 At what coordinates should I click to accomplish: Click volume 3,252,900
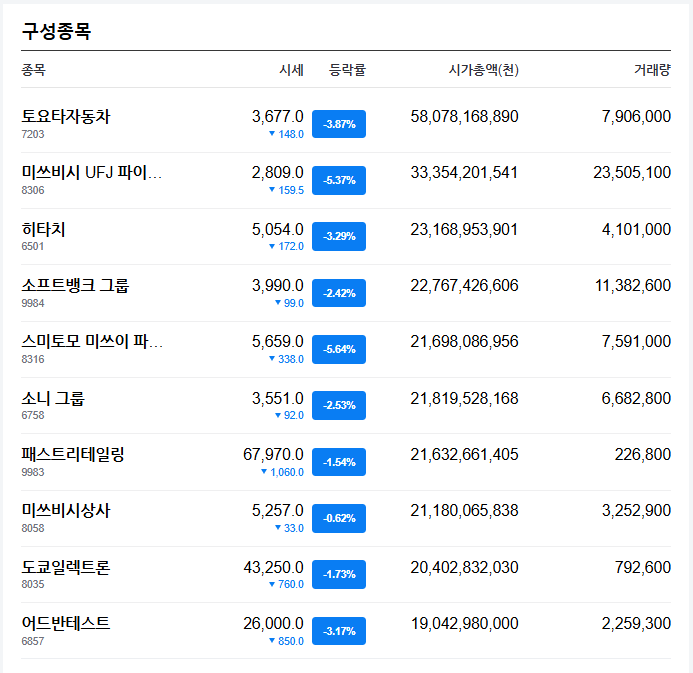pyautogui.click(x=636, y=511)
